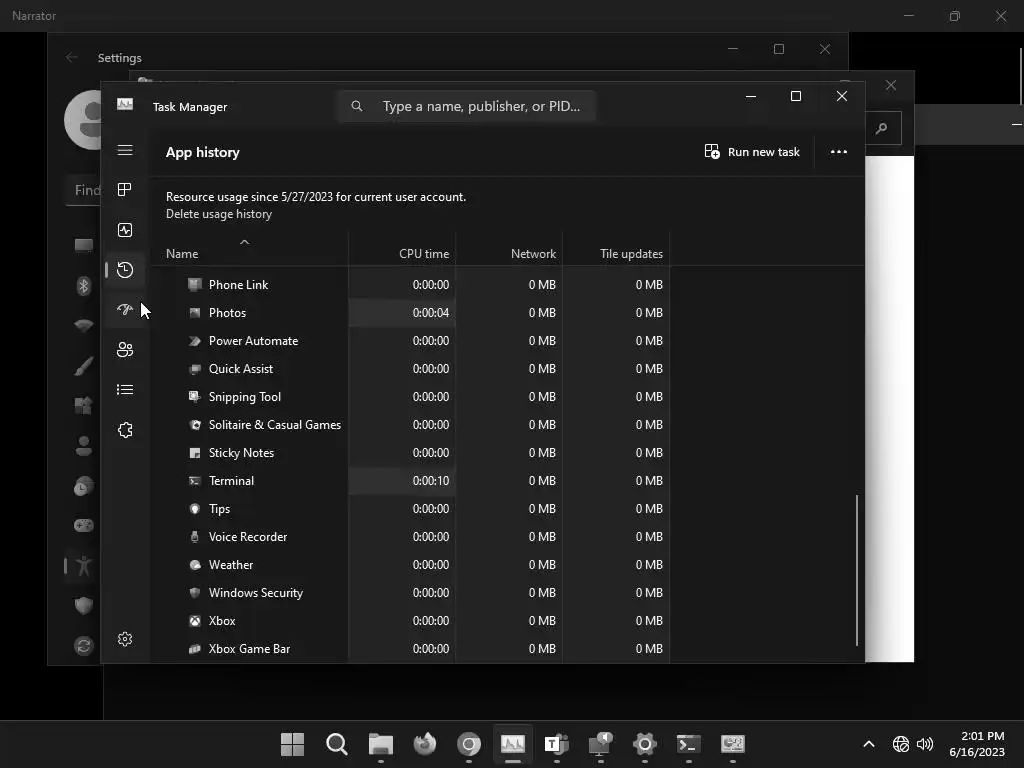The width and height of the screenshot is (1024, 768).
Task: Click the Photos app icon
Action: (195, 312)
